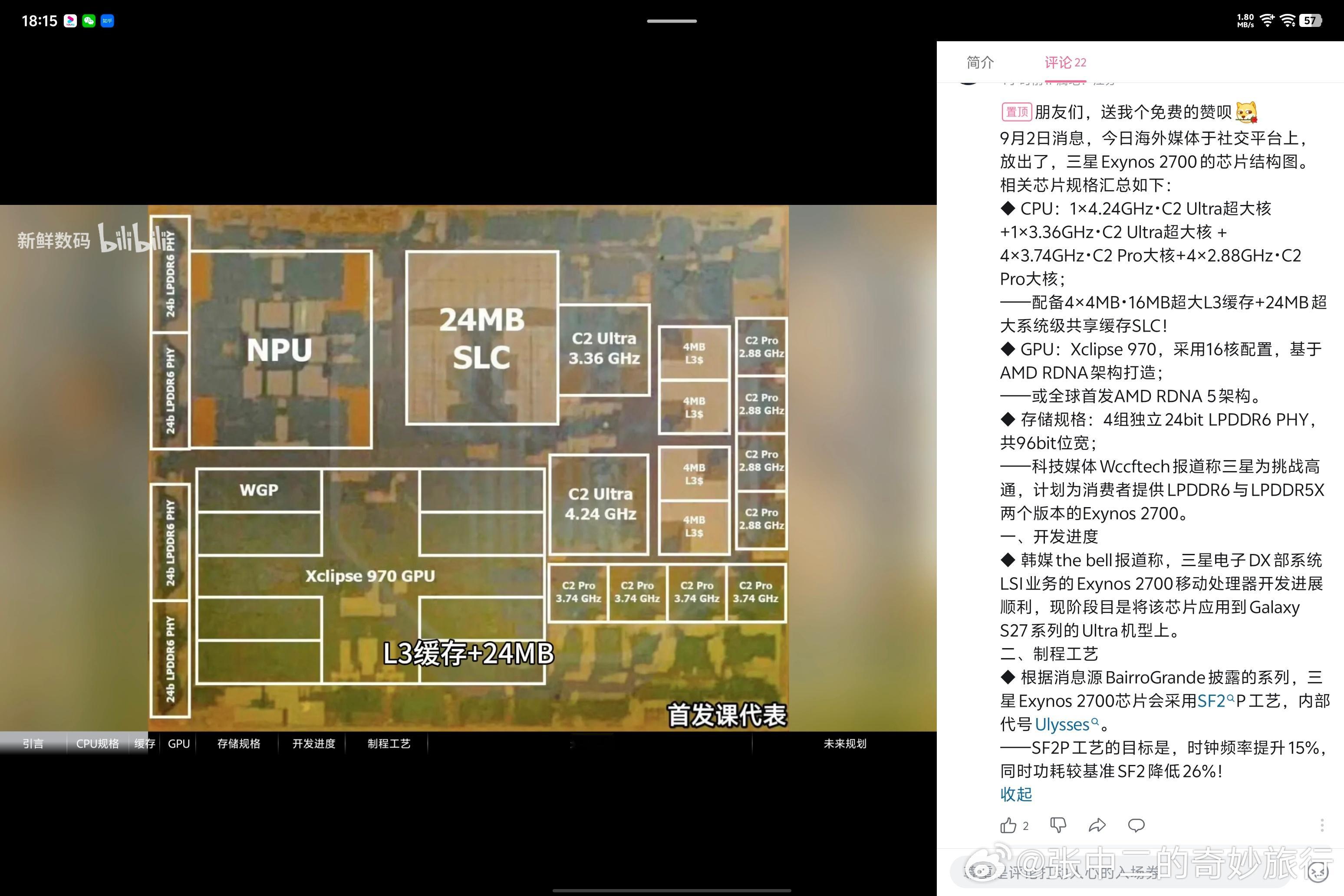Tap the '首发课代表' overlay text on video
The width and height of the screenshot is (1344, 896).
[x=727, y=715]
